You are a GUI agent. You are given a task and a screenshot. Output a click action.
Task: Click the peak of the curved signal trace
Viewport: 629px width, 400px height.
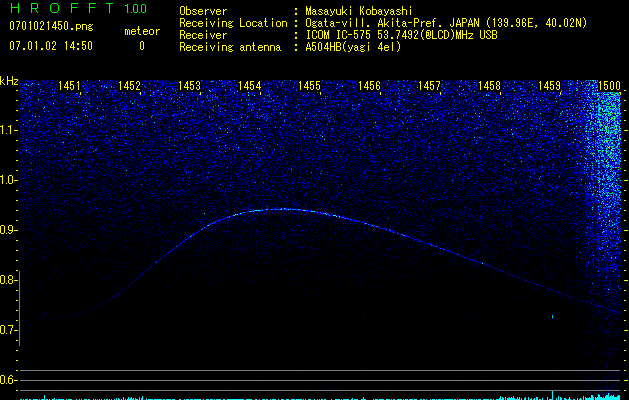(x=281, y=209)
